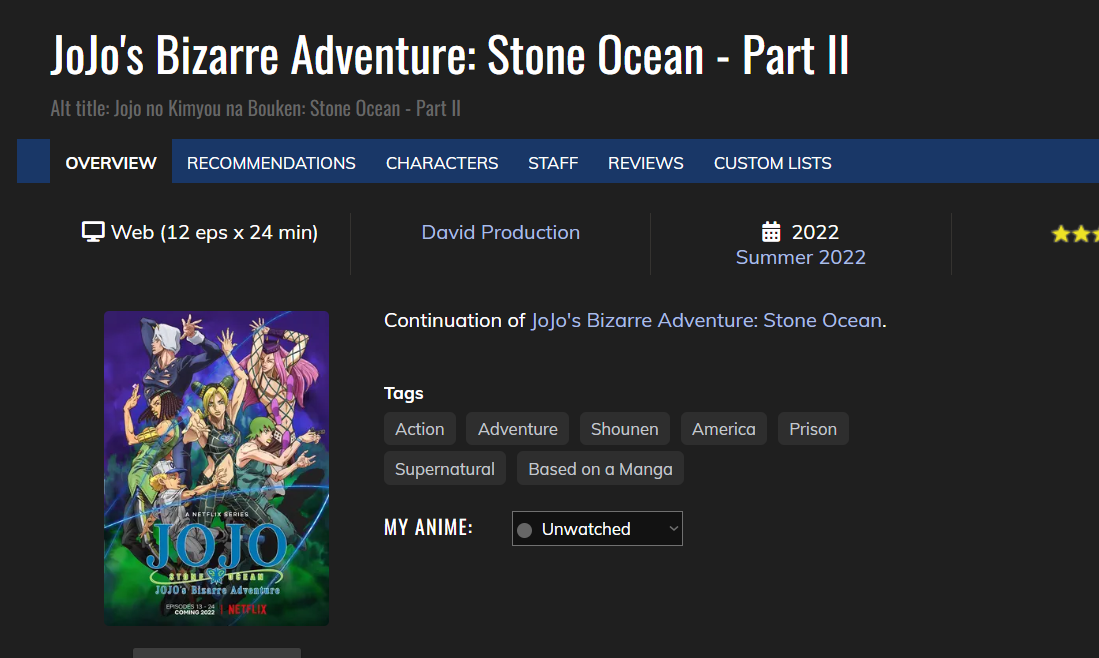
Task: Click the yellow rating stars
Action: pyautogui.click(x=1076, y=234)
